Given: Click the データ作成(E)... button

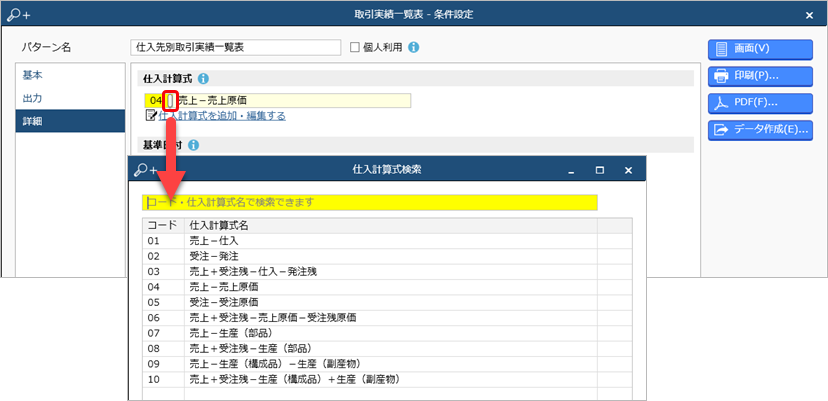Looking at the screenshot, I should (760, 130).
